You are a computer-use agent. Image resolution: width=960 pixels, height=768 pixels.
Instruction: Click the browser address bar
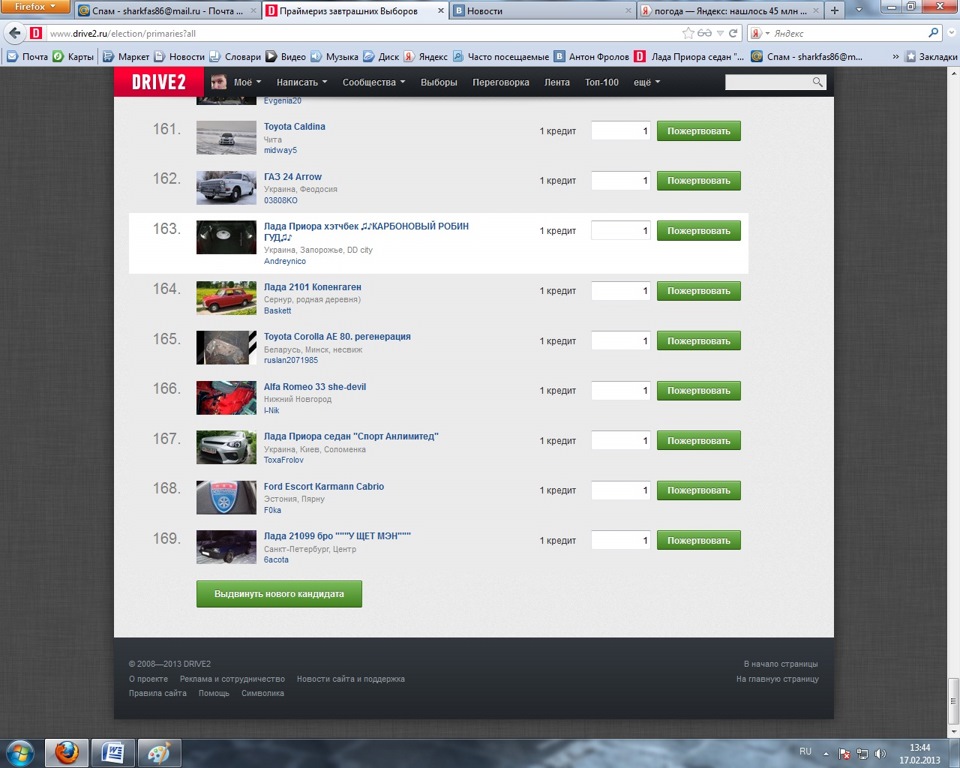tap(364, 33)
